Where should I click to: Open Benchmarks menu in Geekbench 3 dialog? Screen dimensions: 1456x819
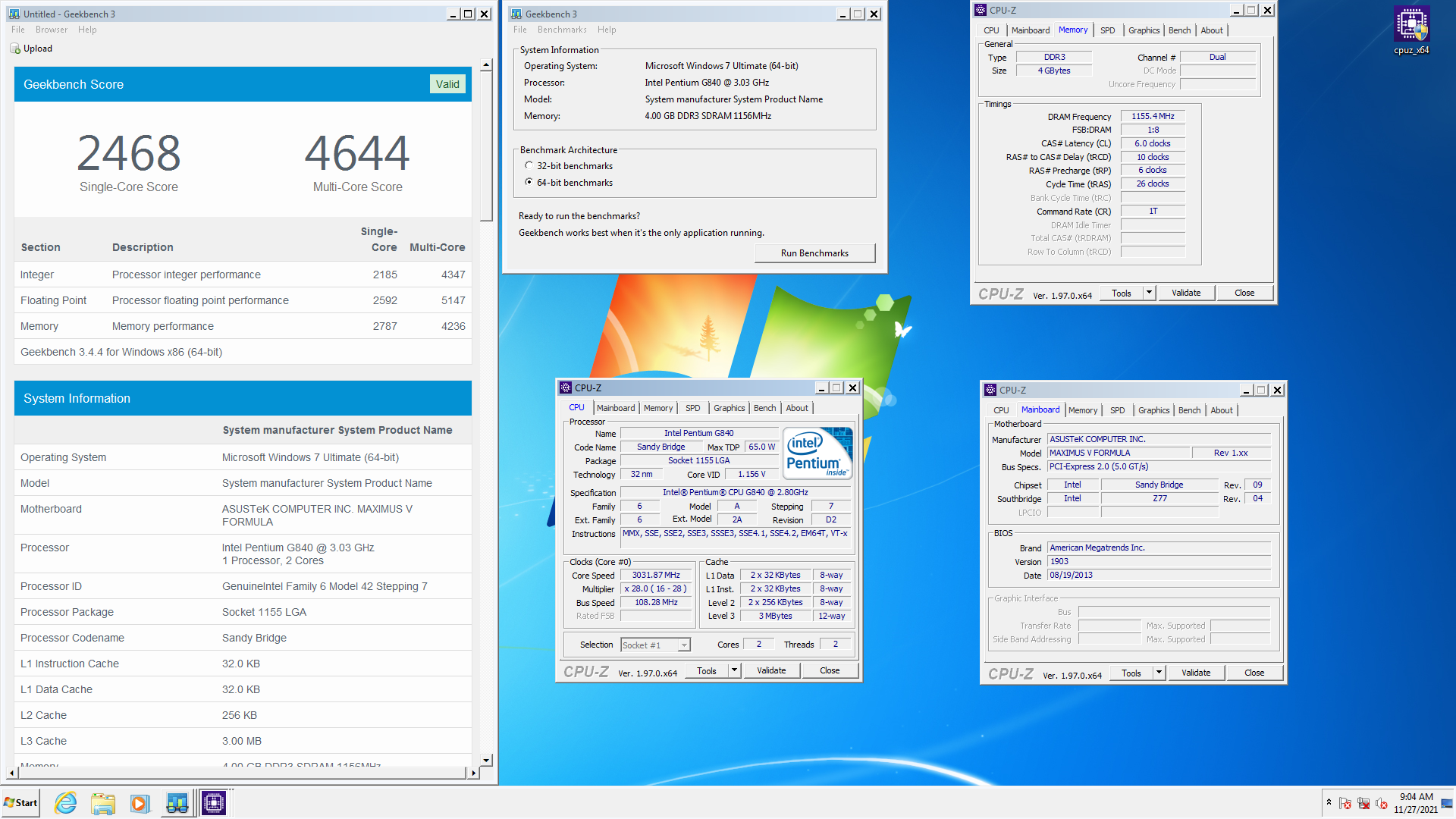pyautogui.click(x=562, y=30)
